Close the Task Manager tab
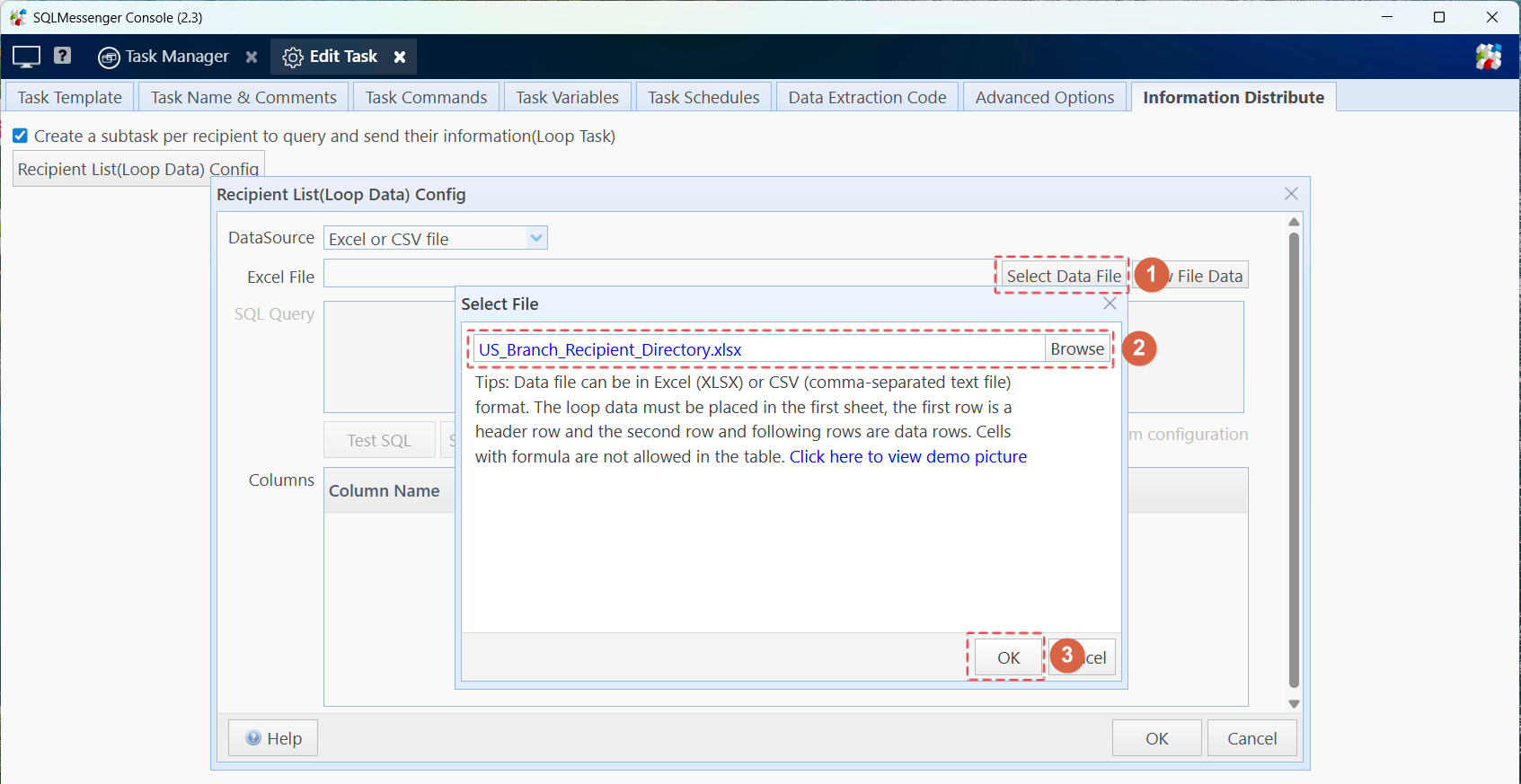 tap(252, 57)
